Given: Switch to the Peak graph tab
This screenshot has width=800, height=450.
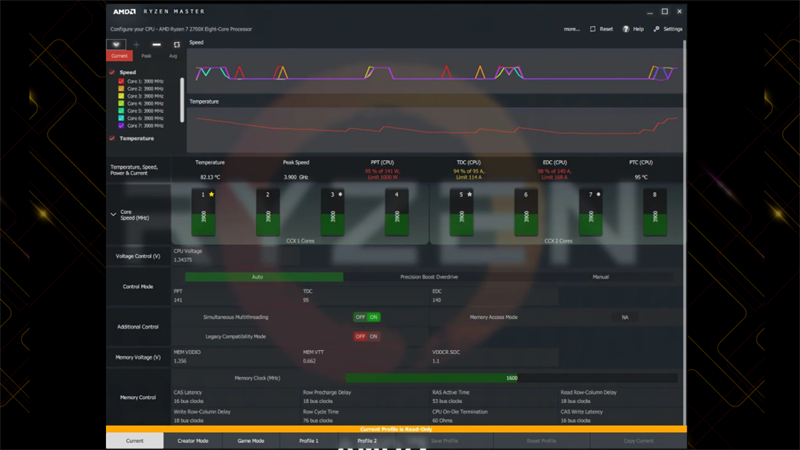Looking at the screenshot, I should coord(146,56).
